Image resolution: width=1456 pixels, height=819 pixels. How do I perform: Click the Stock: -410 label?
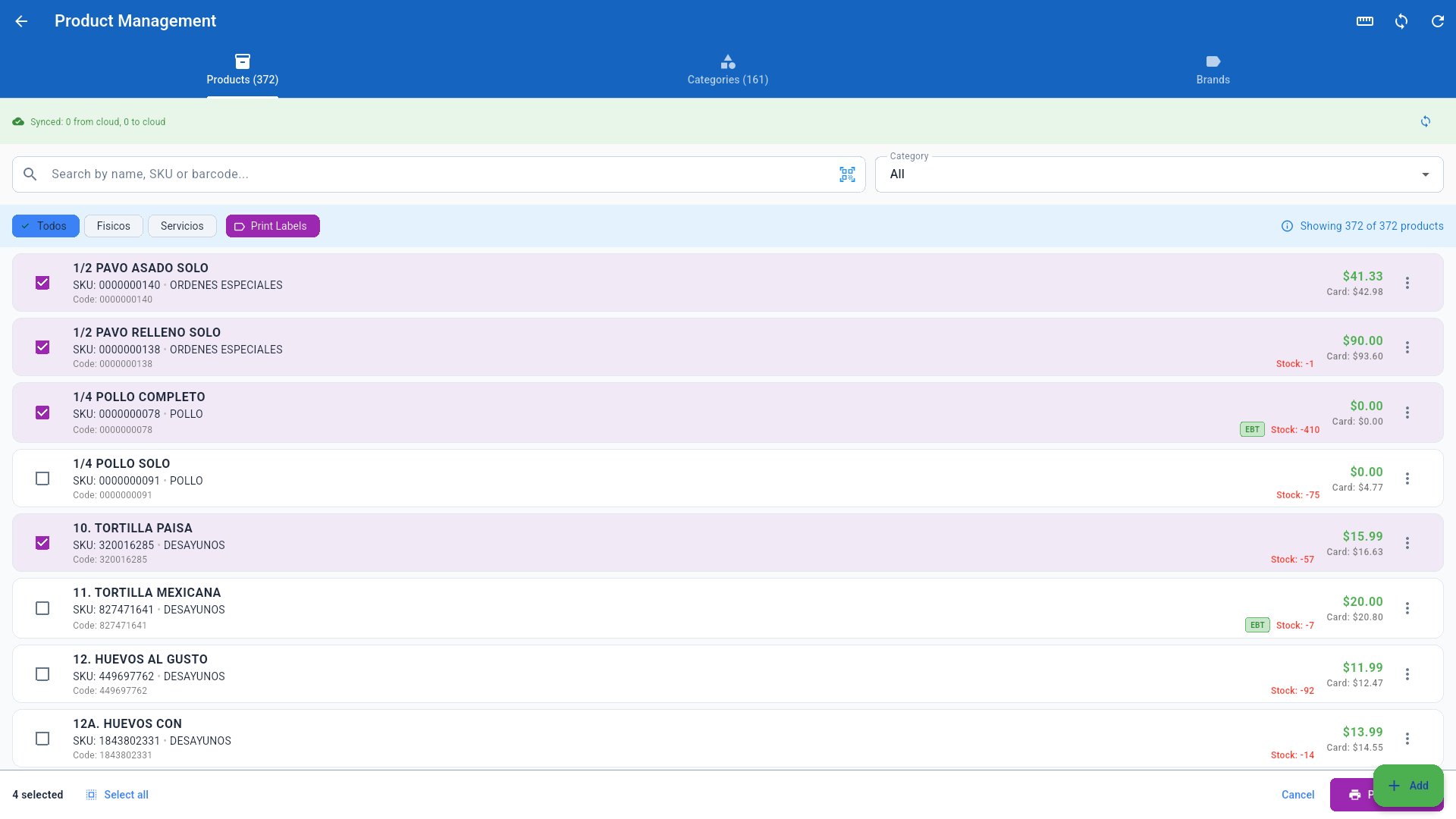(1295, 430)
